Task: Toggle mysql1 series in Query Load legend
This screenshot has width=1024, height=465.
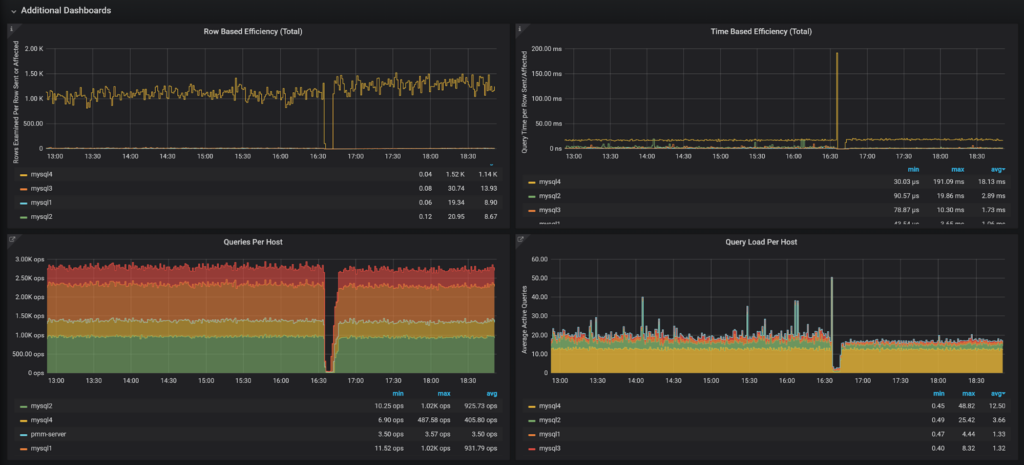Action: click(549, 435)
